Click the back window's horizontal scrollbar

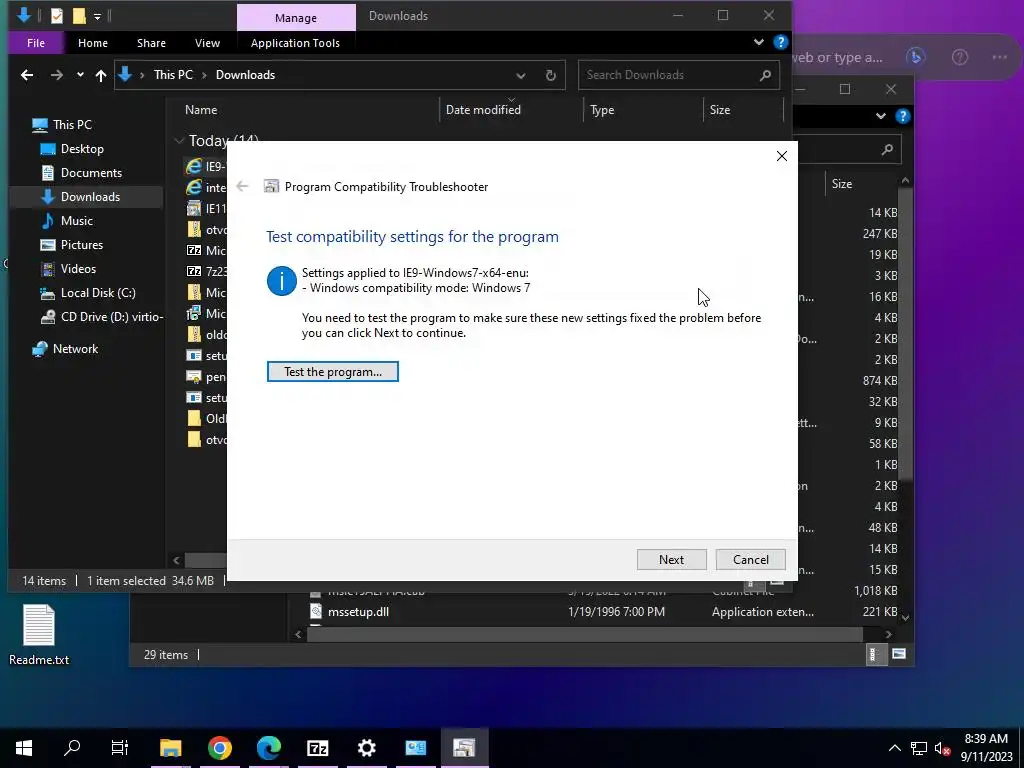(584, 634)
